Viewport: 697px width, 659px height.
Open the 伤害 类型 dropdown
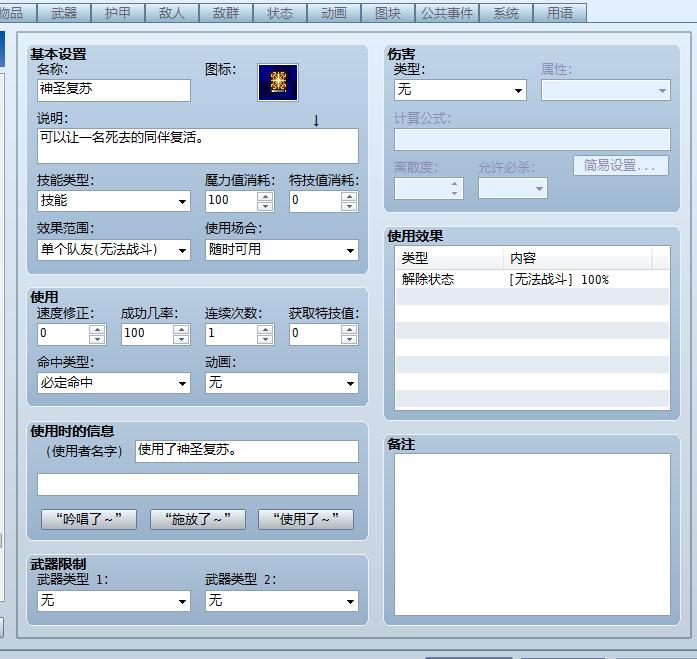[460, 90]
